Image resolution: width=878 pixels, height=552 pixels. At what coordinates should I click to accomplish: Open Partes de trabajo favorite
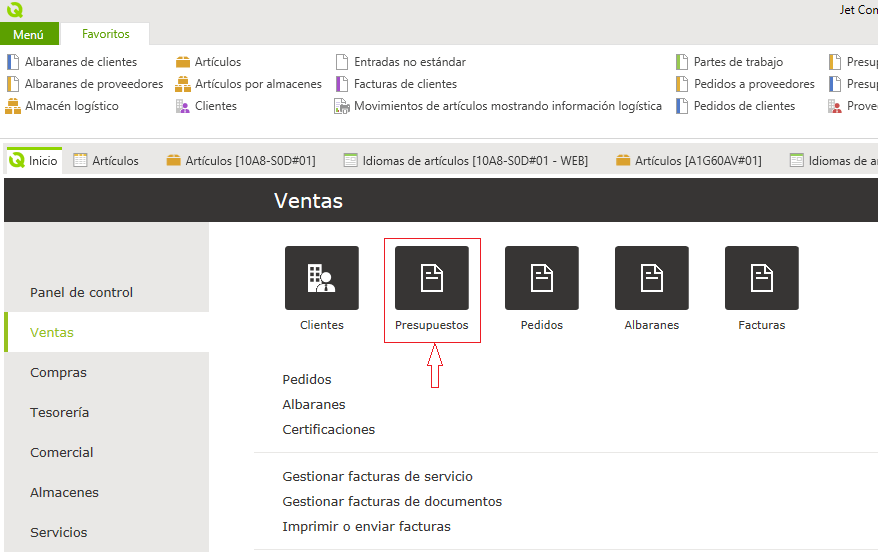(729, 62)
